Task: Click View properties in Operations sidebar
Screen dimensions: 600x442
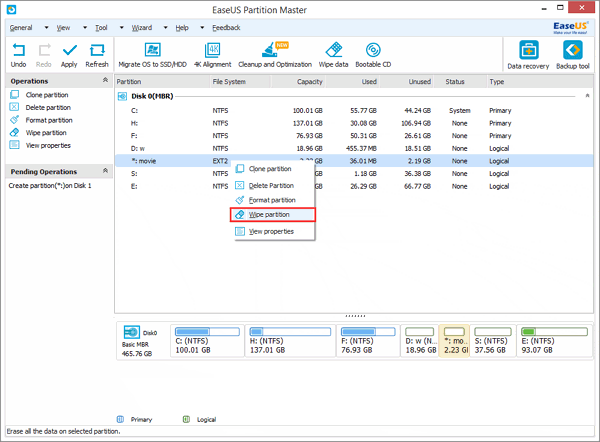Action: 48,145
